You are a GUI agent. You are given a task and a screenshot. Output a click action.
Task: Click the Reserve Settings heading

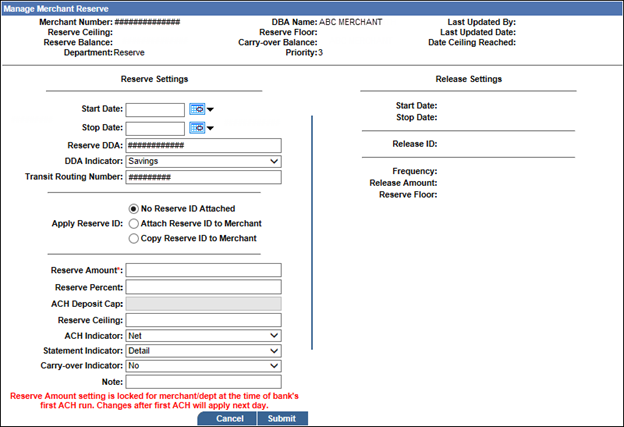[x=154, y=79]
